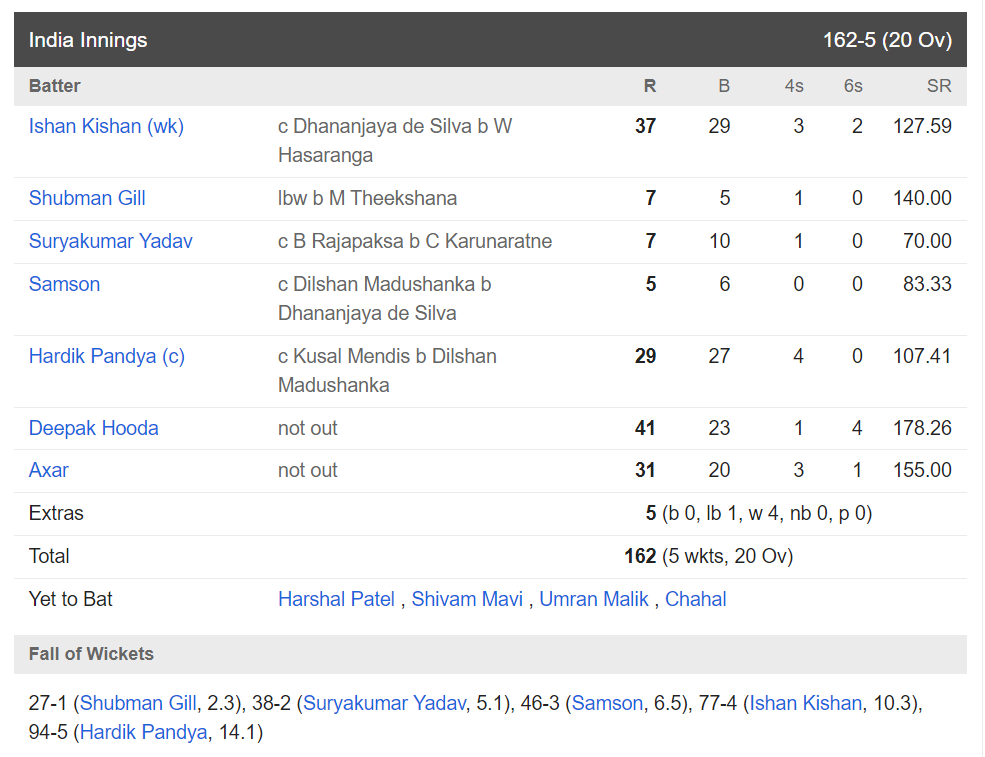
Task: Click the Deepak Hooda player link
Action: 93,428
